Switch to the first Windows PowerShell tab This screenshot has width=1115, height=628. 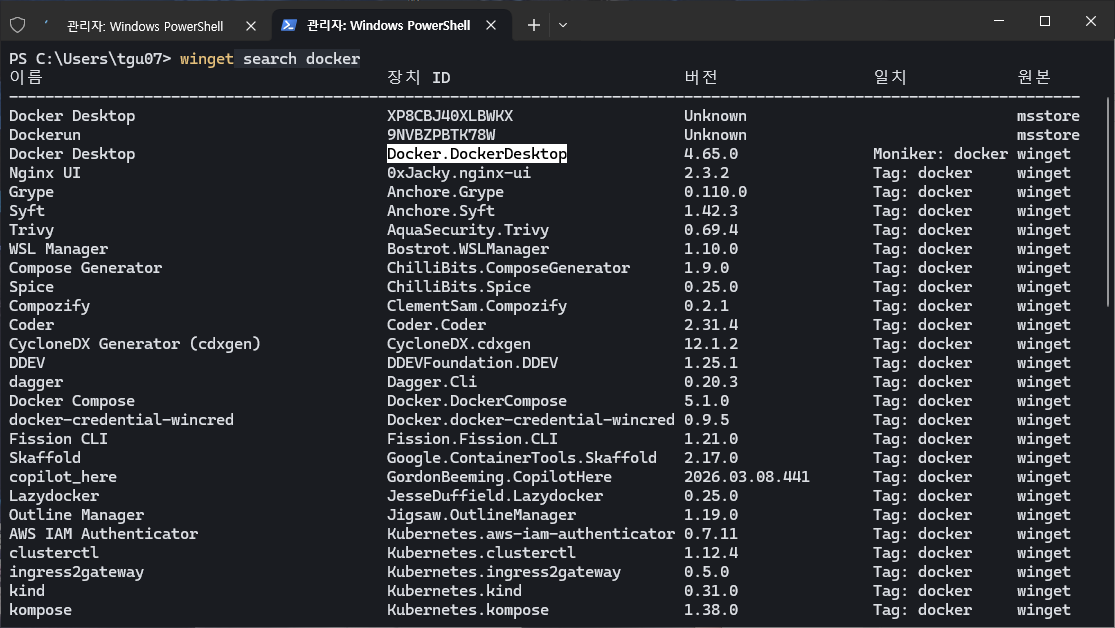click(x=145, y=26)
